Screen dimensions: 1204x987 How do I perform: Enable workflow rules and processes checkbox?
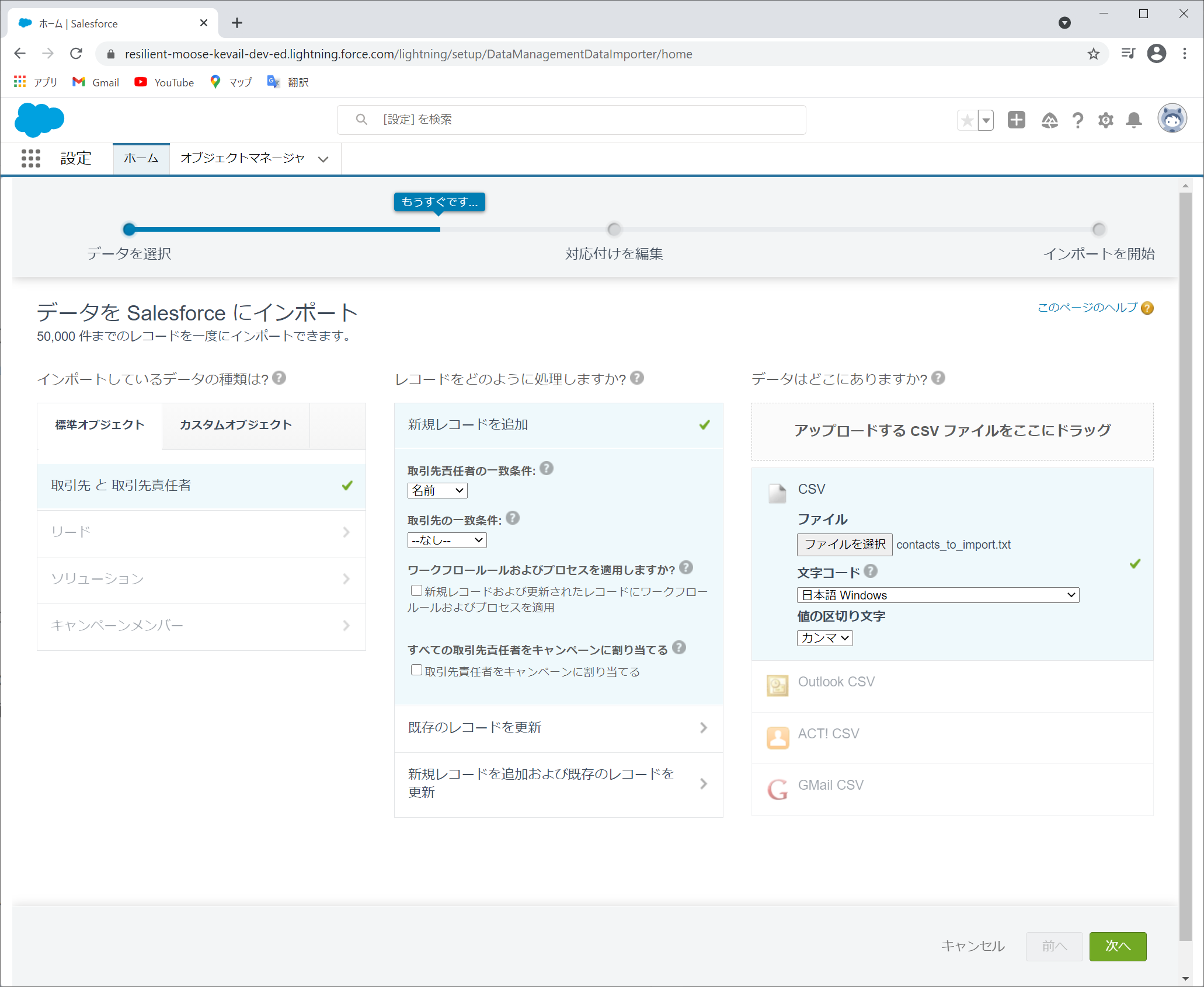[416, 591]
